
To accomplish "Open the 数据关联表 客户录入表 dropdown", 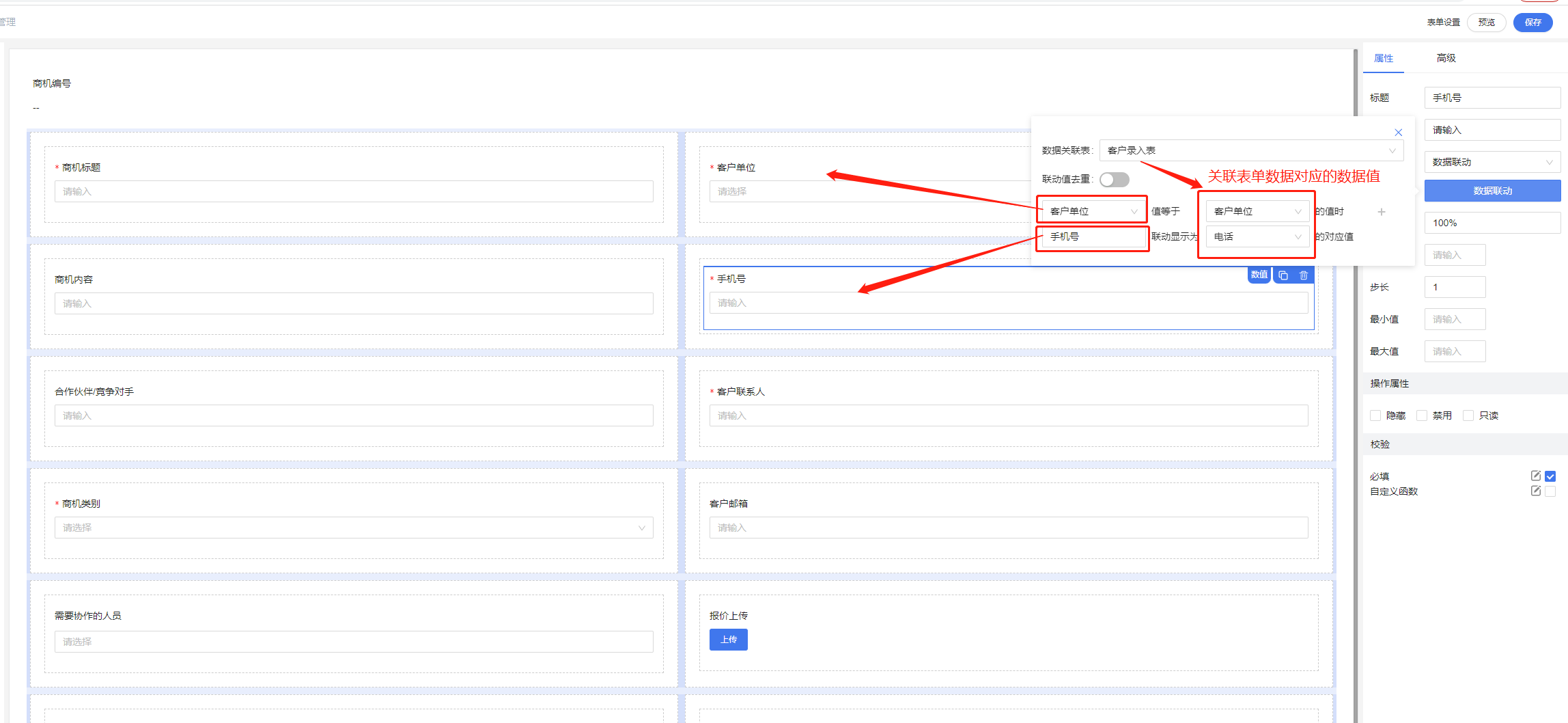I will pos(1251,150).
